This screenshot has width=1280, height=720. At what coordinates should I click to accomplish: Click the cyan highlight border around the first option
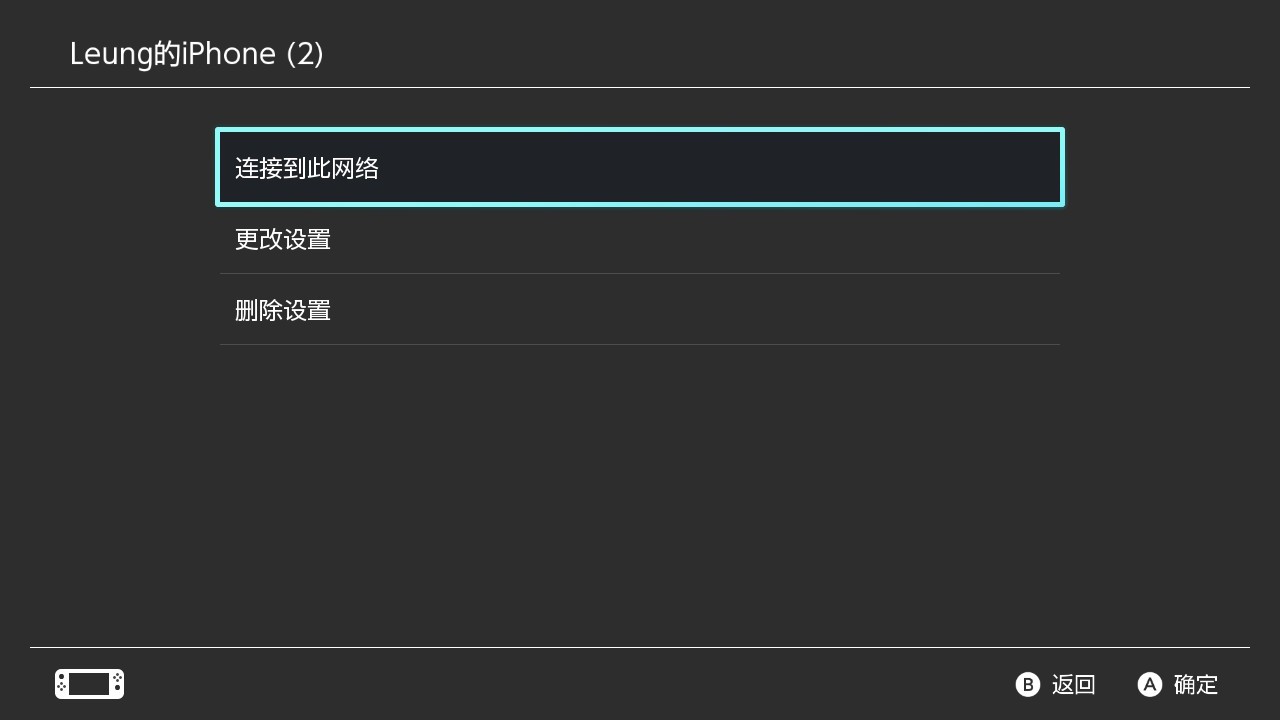tap(639, 129)
